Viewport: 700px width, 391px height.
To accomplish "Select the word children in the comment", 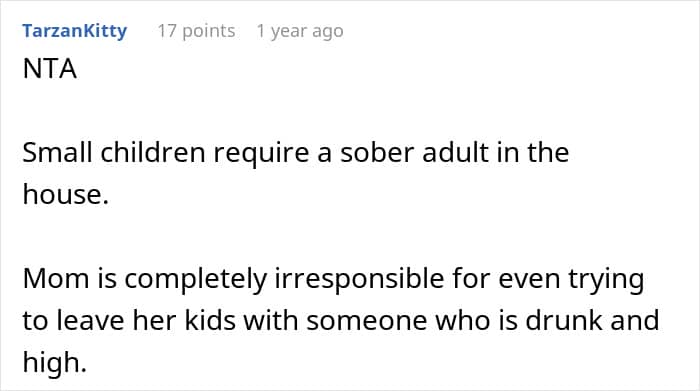I will pos(153,153).
